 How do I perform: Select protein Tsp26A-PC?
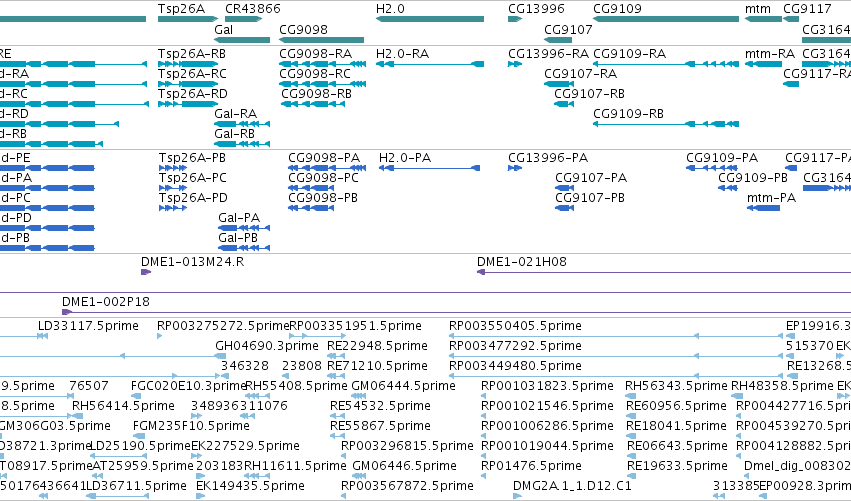[193, 178]
